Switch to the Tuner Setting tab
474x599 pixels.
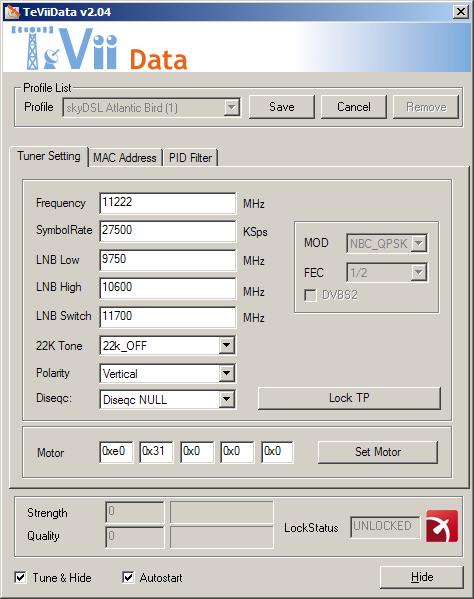(x=49, y=156)
